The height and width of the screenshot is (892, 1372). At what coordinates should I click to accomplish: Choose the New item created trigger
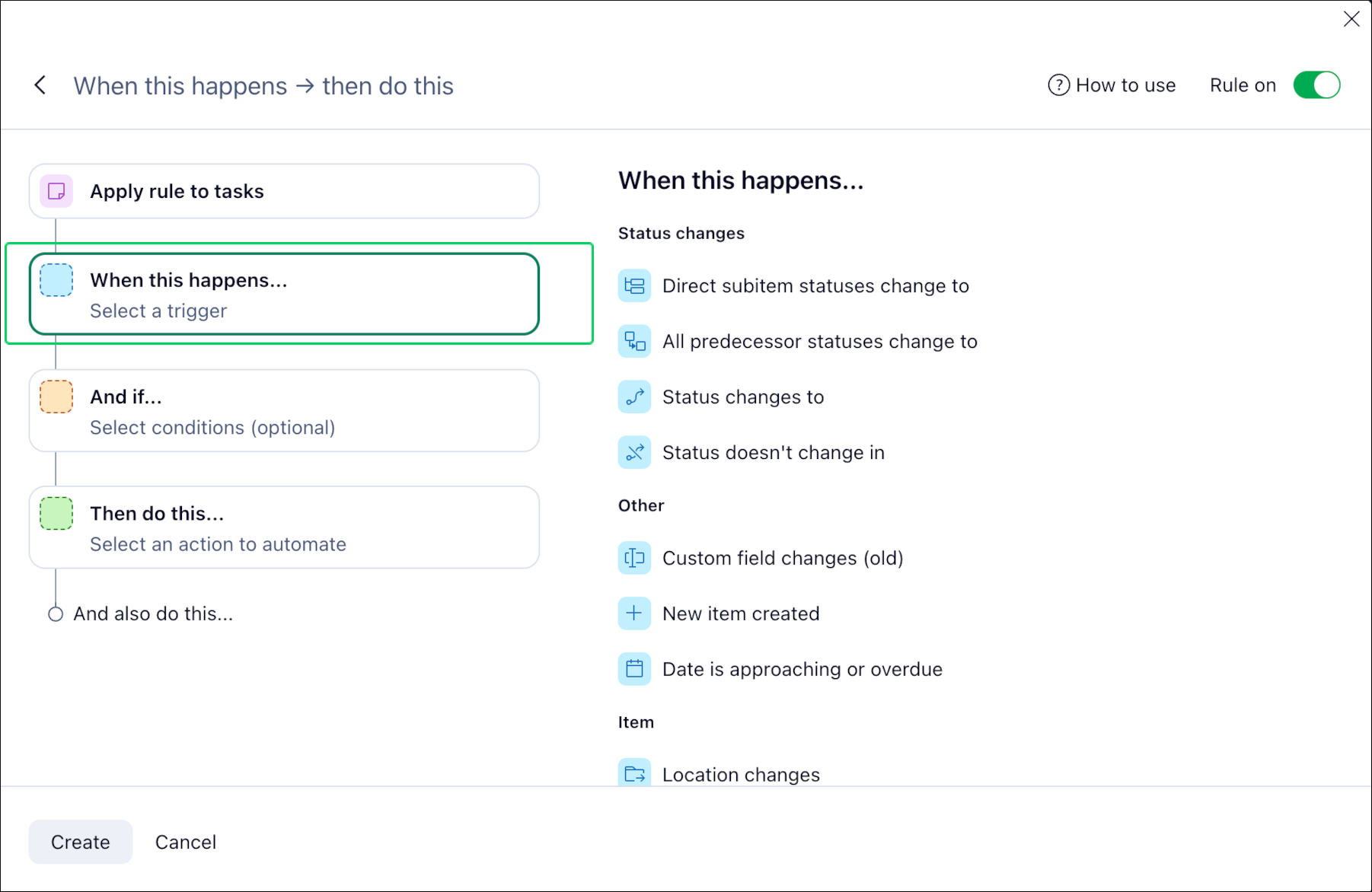740,613
